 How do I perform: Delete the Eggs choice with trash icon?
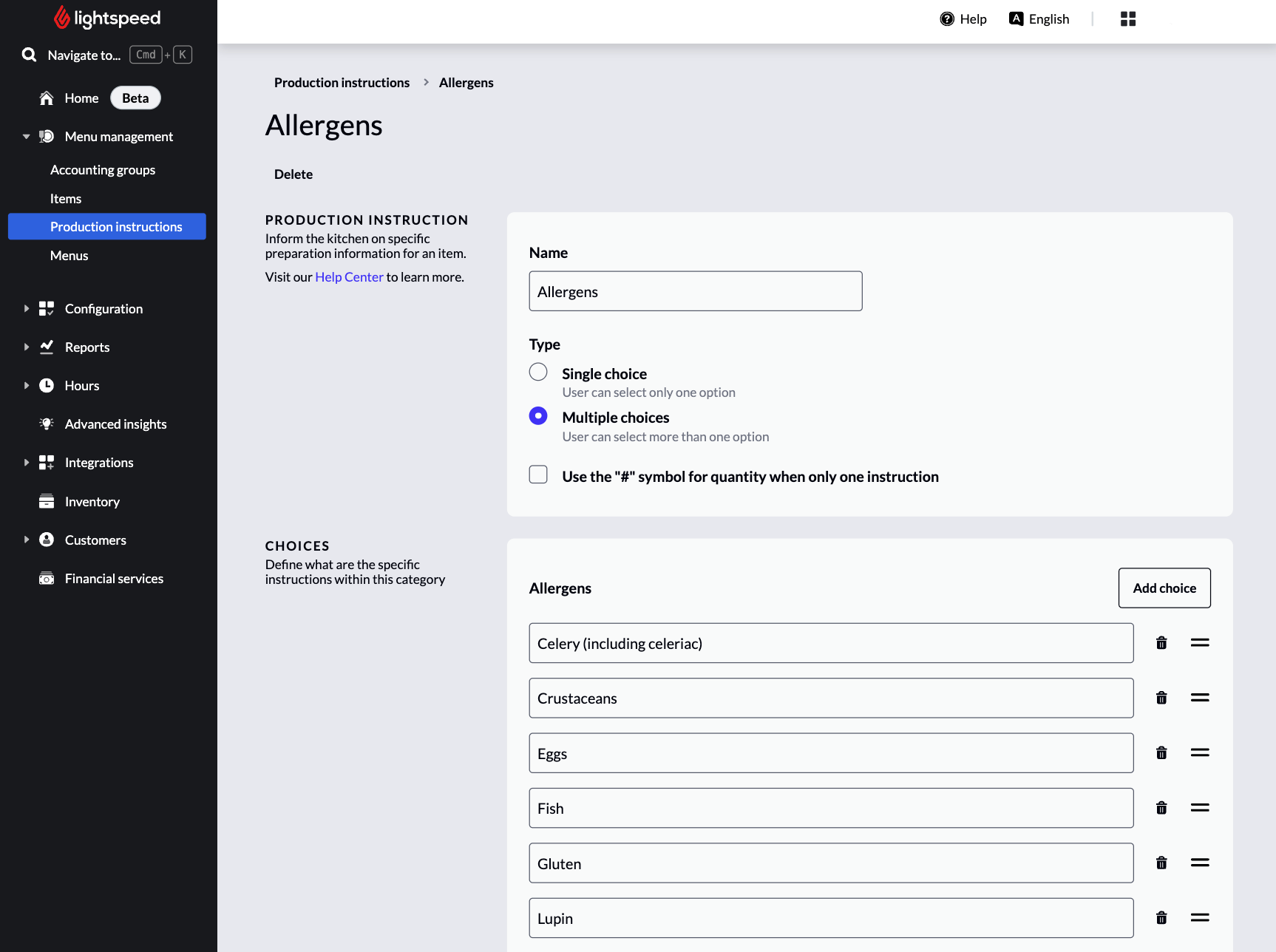coord(1161,752)
